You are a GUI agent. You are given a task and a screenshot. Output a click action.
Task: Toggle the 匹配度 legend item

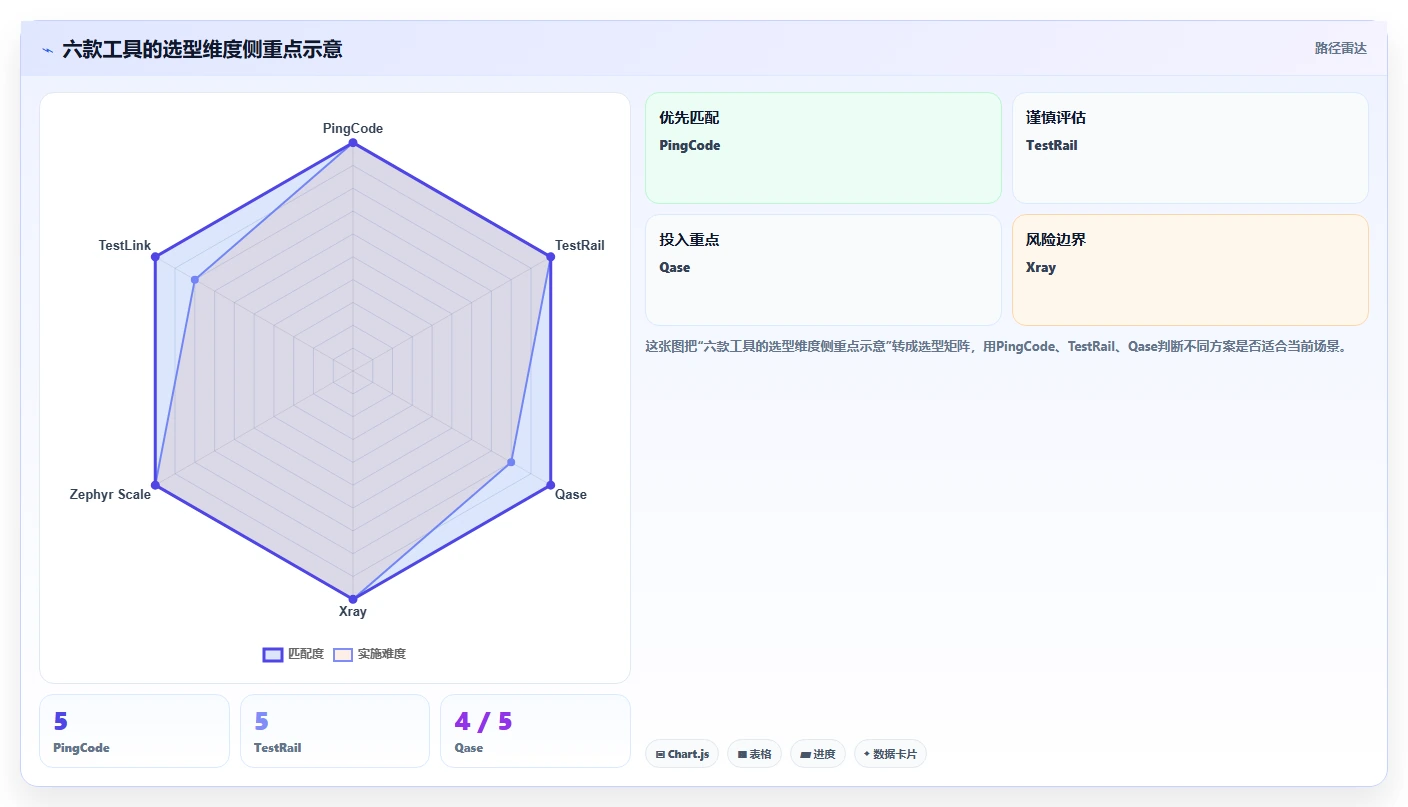click(293, 654)
